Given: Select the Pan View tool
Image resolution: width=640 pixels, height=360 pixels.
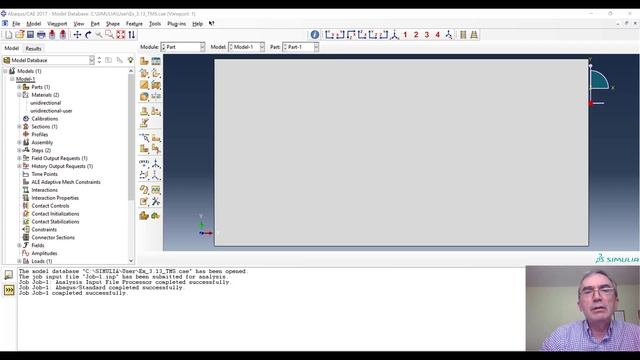Looking at the screenshot, I should click(77, 35).
